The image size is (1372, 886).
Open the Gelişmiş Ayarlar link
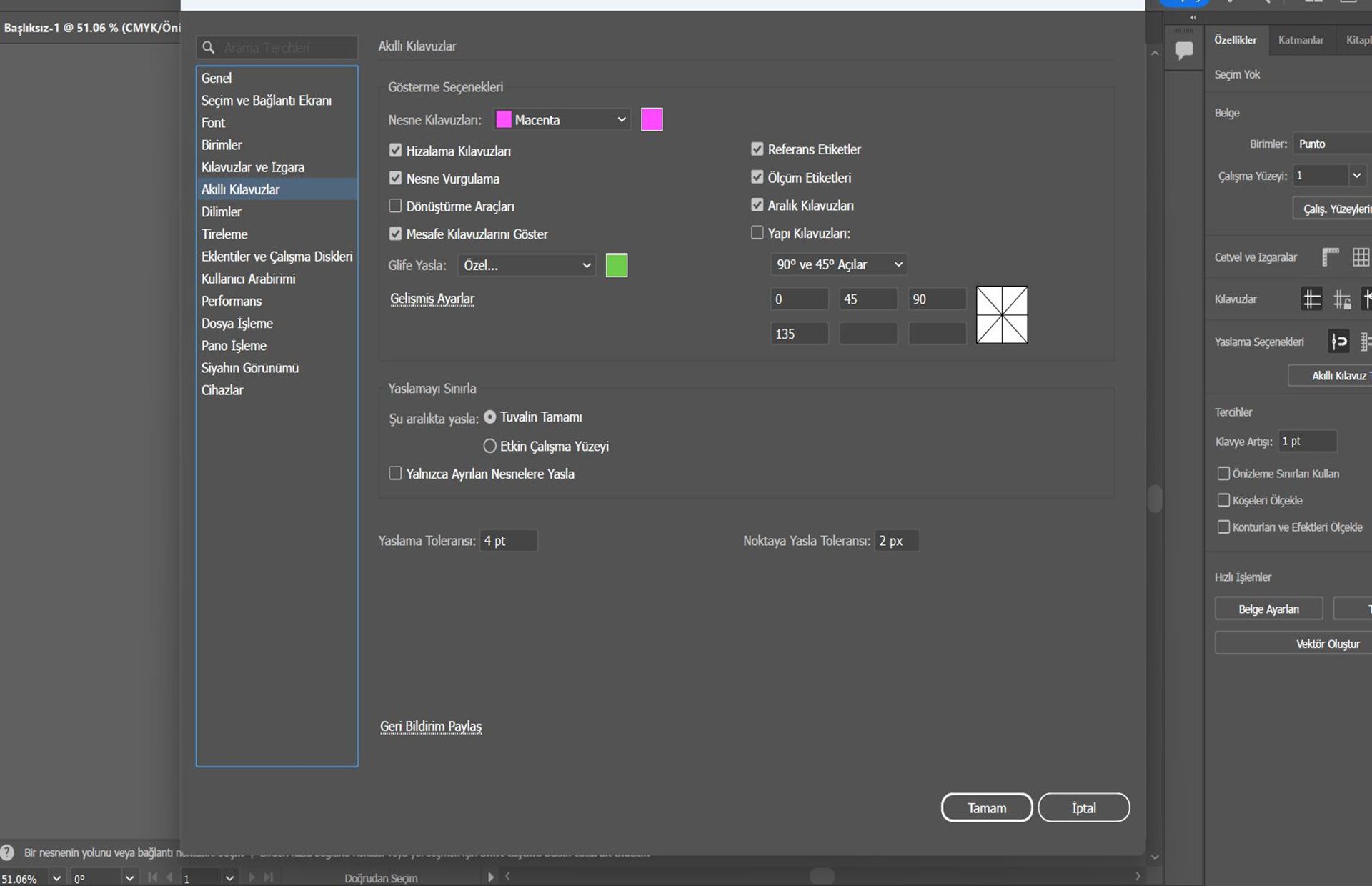tap(432, 299)
